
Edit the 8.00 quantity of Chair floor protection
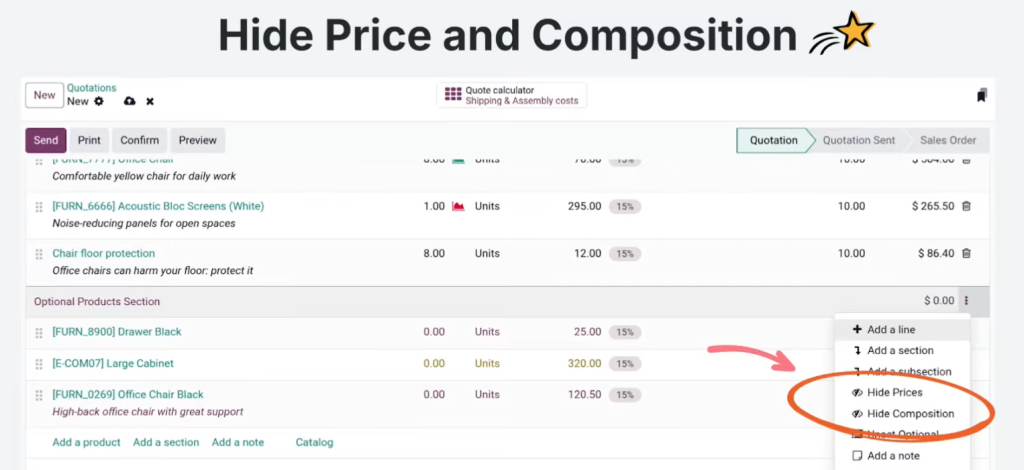coord(434,253)
